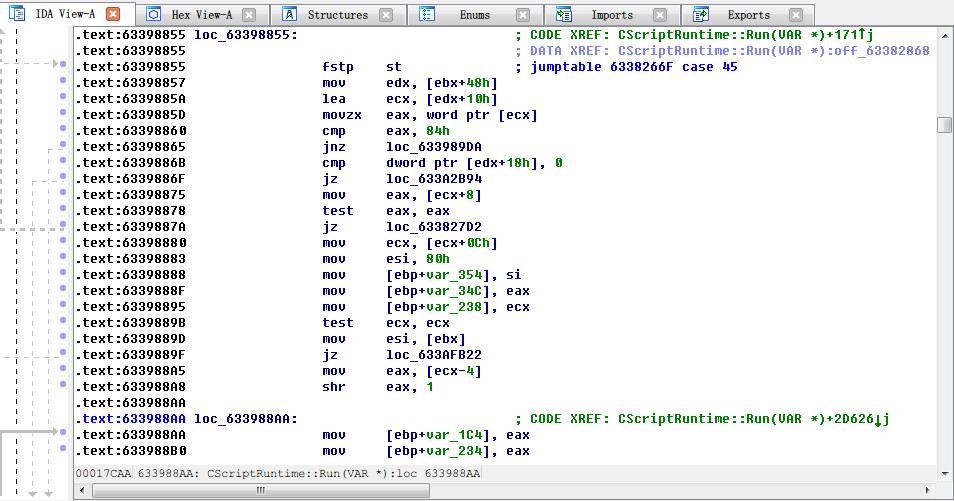
Task: Close the Structures tab
Action: point(387,15)
